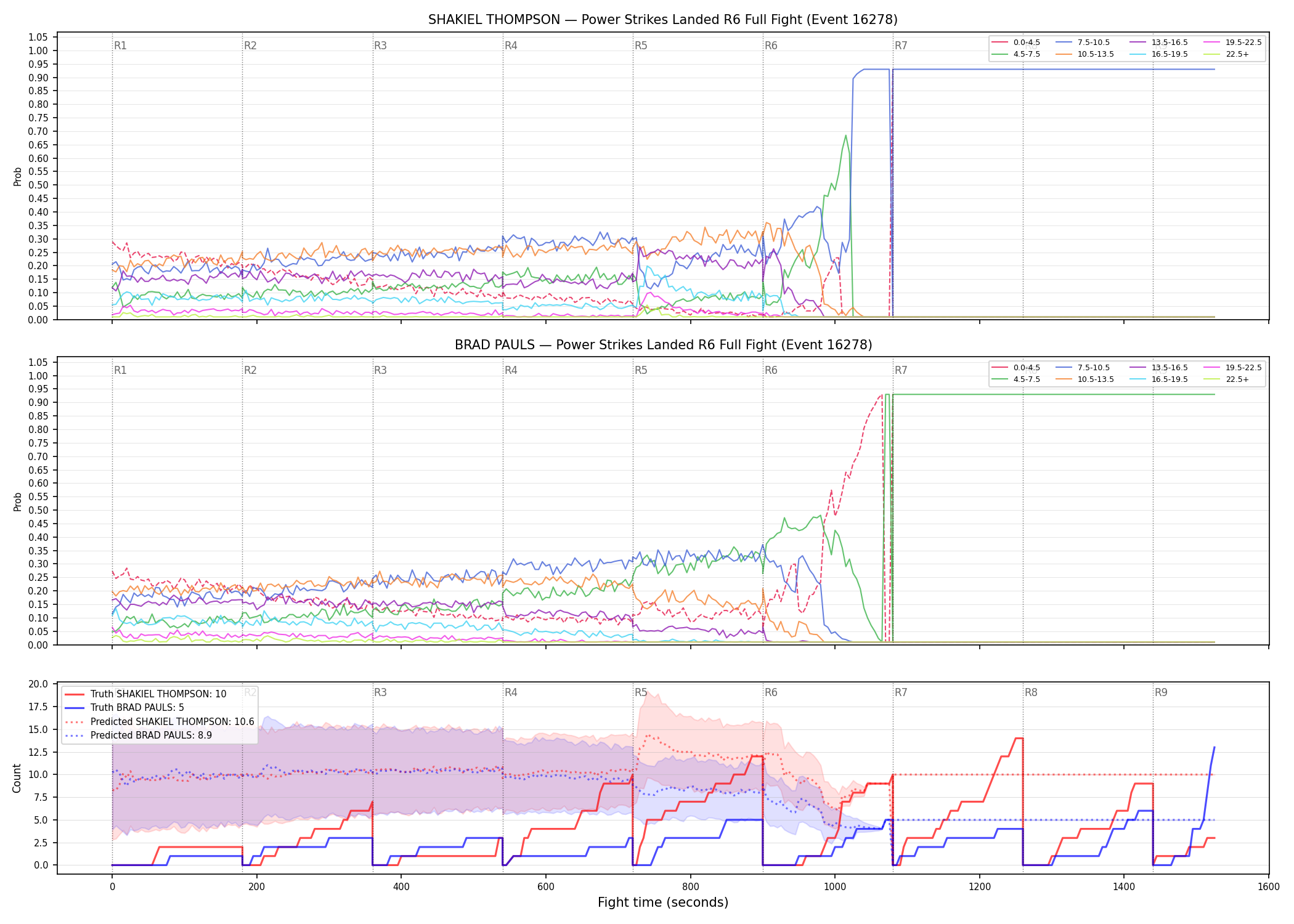Click the R1 round label in the SHAKIEL THOMPSON chart
Viewport: 1294px width, 924px height.
coord(120,46)
